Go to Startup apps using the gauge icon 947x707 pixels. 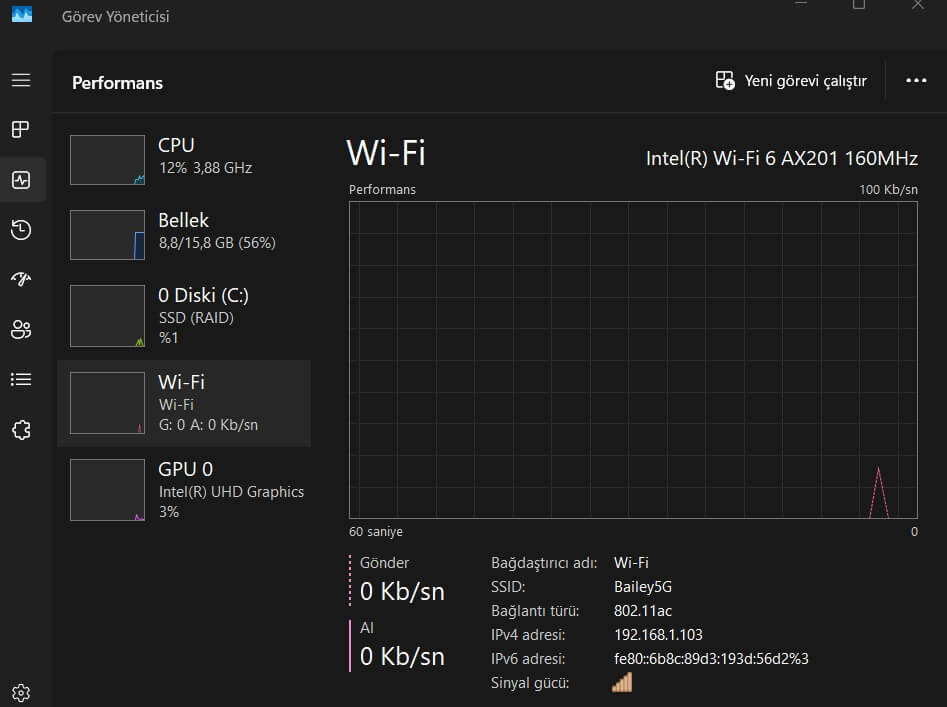click(21, 280)
